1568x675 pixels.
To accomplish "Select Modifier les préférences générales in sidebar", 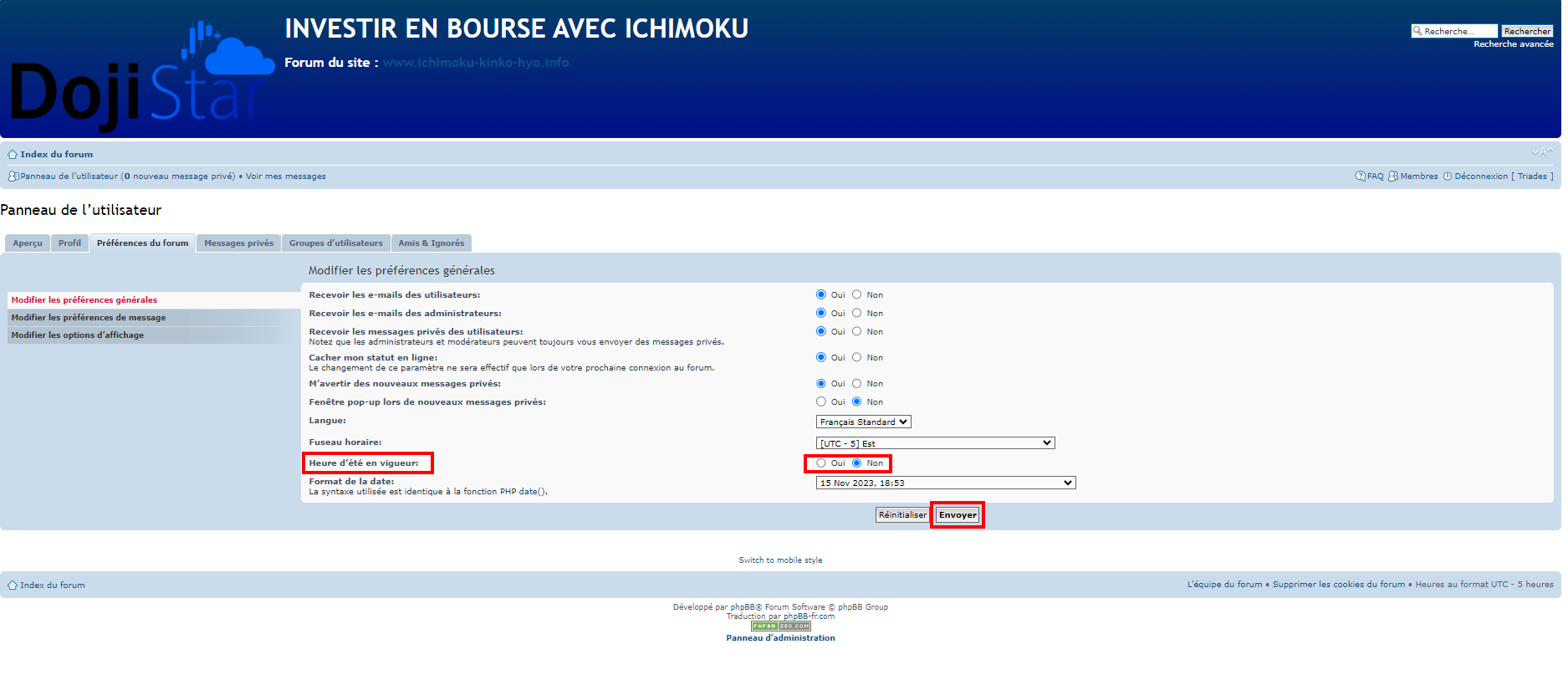I will [x=154, y=300].
